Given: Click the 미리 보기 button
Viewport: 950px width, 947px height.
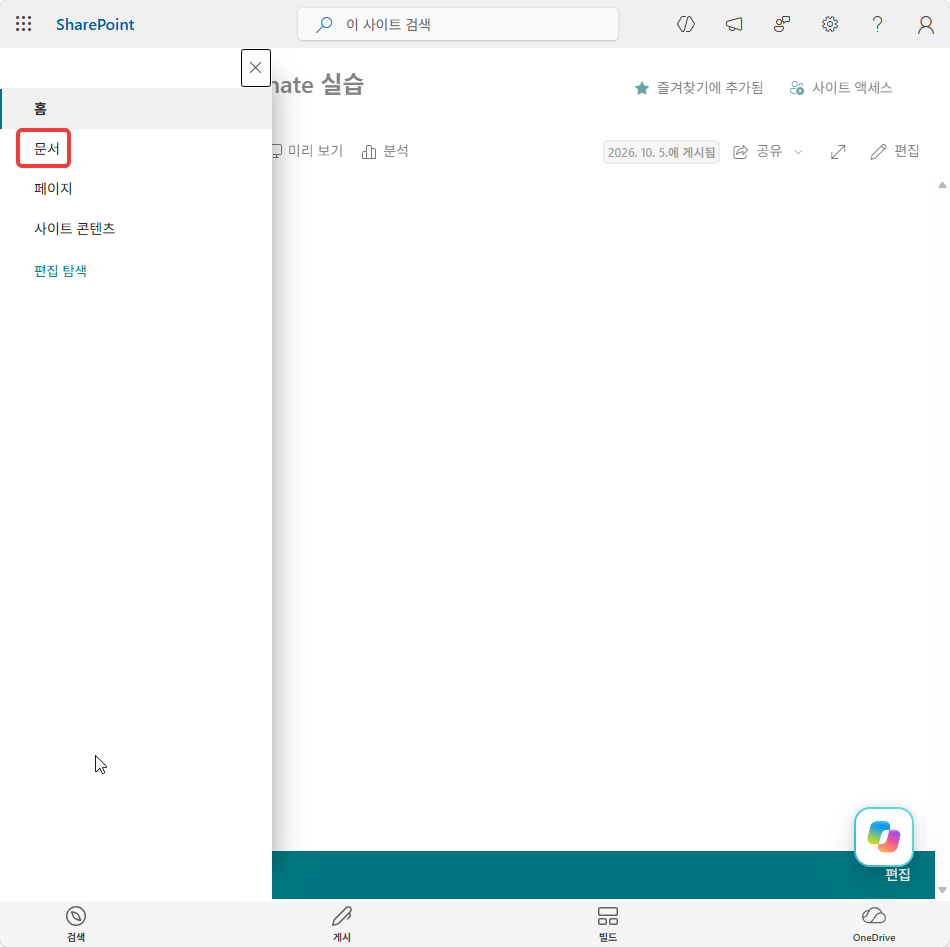Looking at the screenshot, I should coord(308,151).
